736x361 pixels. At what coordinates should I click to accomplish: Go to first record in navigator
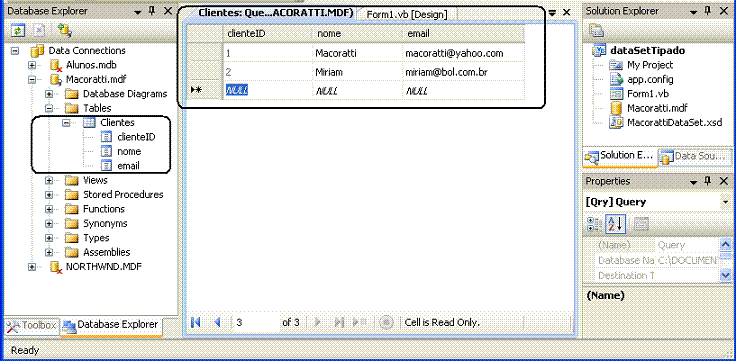point(196,323)
